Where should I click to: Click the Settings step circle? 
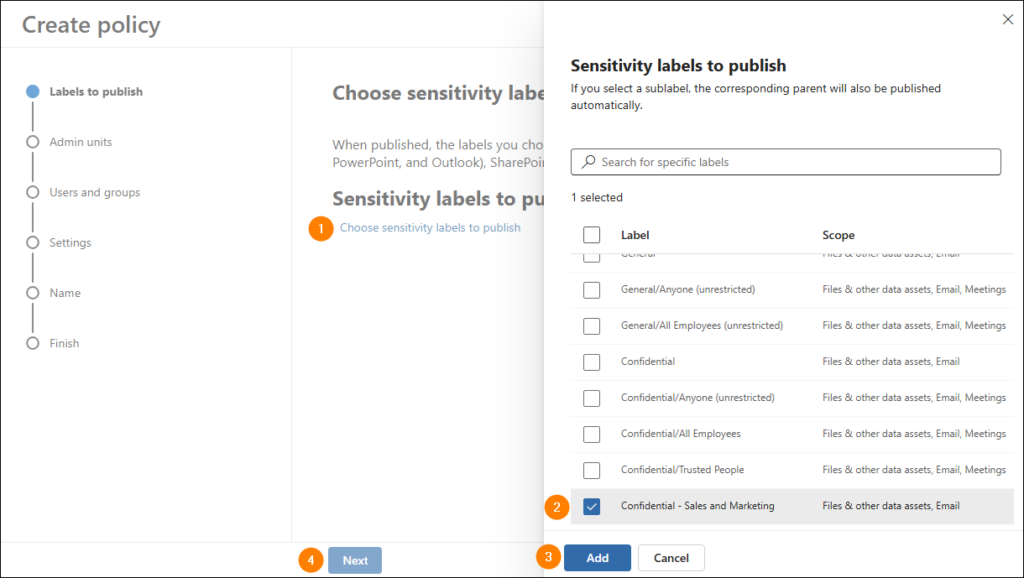pyautogui.click(x=33, y=242)
